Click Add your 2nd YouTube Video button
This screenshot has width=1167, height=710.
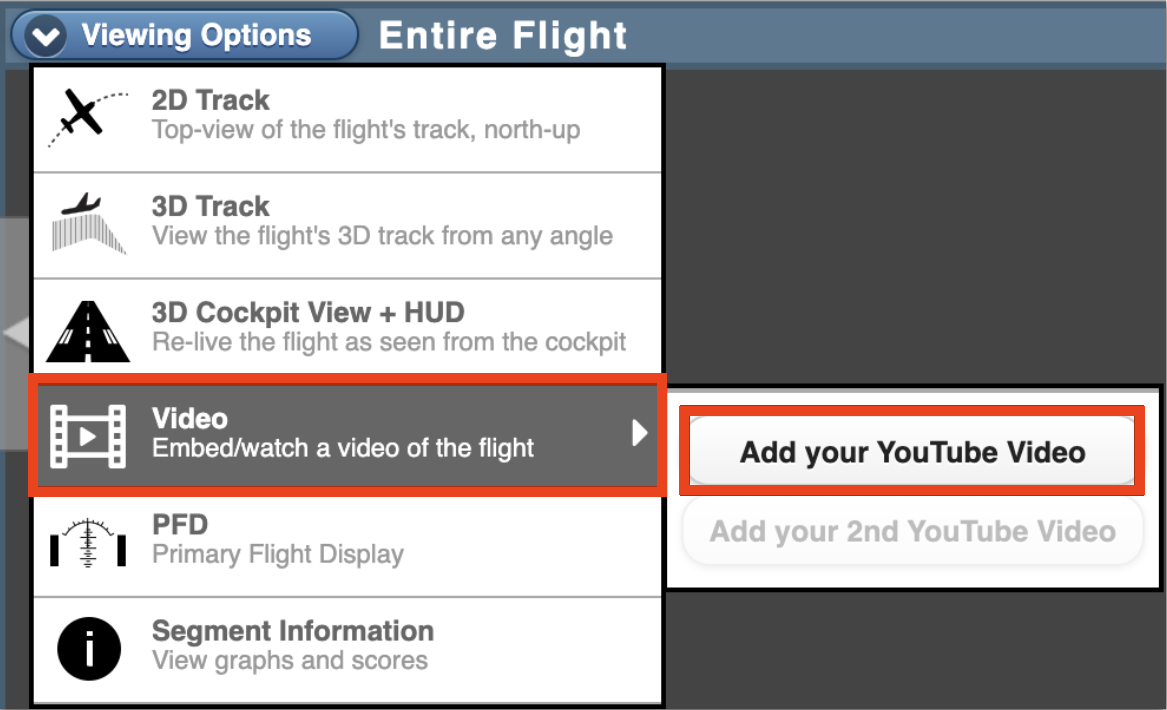click(x=912, y=531)
